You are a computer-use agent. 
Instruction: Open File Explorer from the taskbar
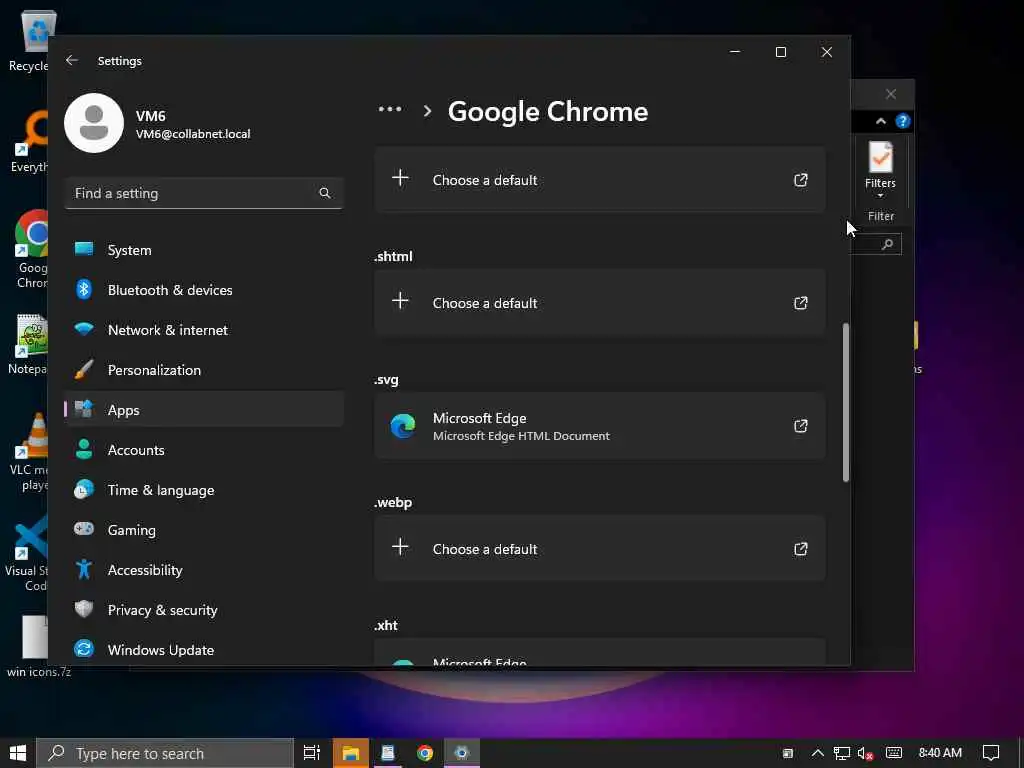(x=351, y=753)
